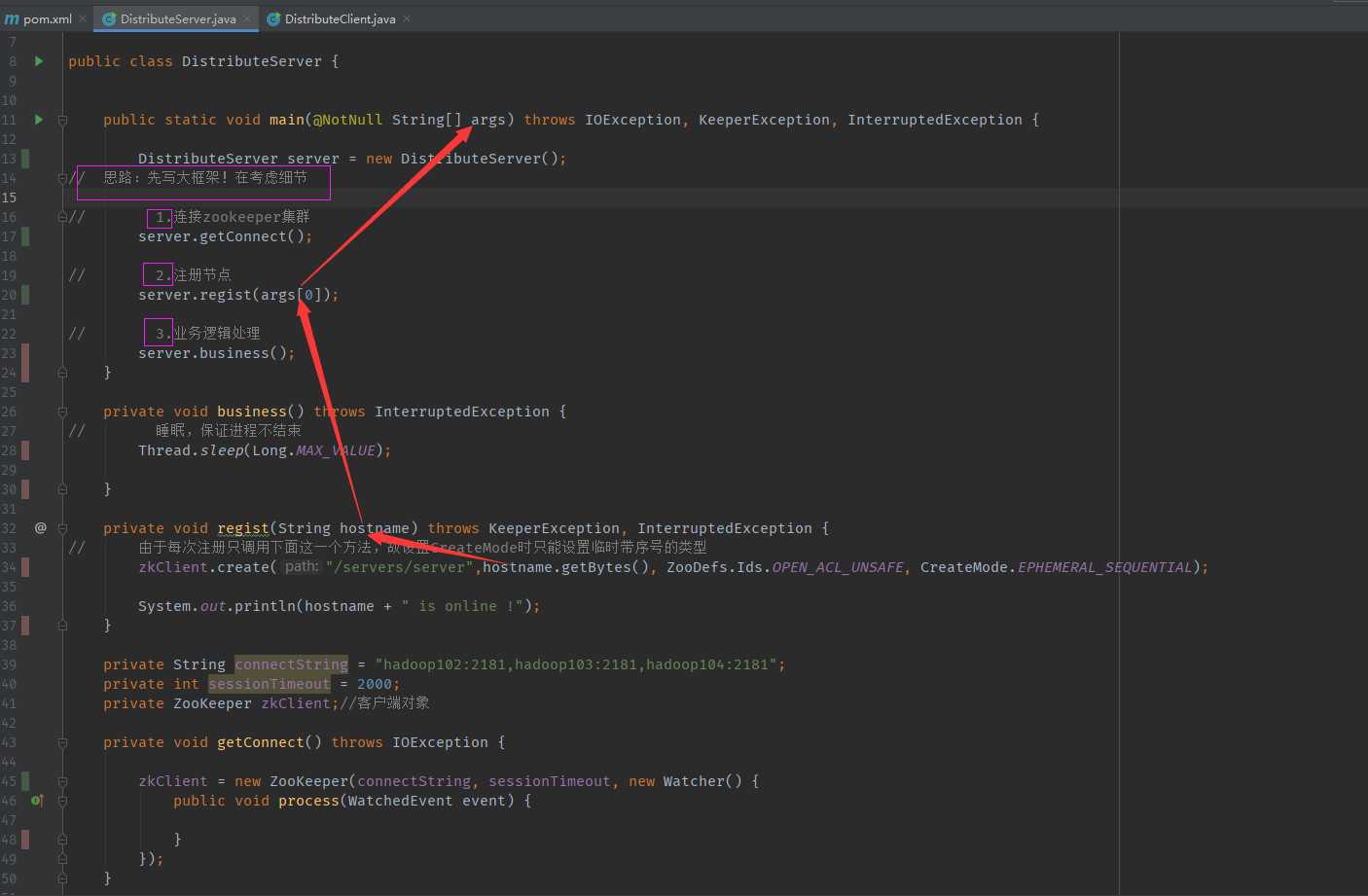
Task: Collapse the regist method fold marker
Action: (x=62, y=528)
